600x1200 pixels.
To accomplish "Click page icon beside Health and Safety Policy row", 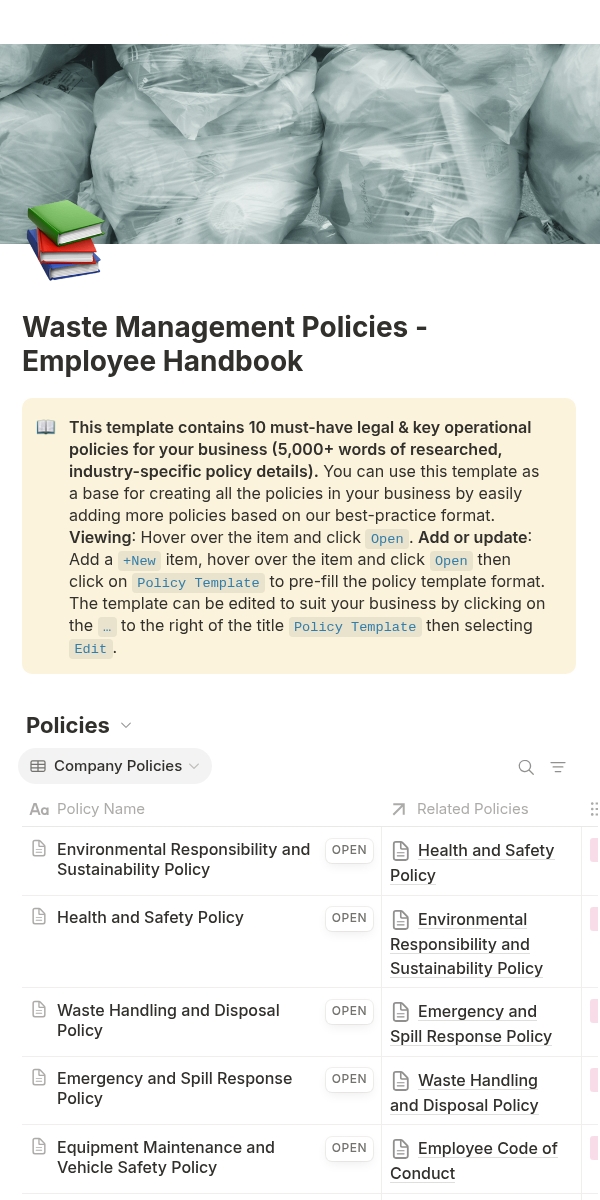I will pos(39,917).
